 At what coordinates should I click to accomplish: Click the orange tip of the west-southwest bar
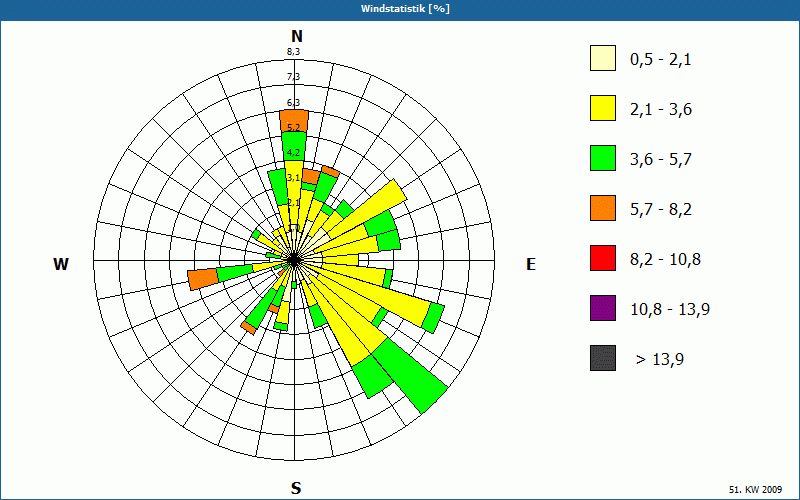[203, 280]
